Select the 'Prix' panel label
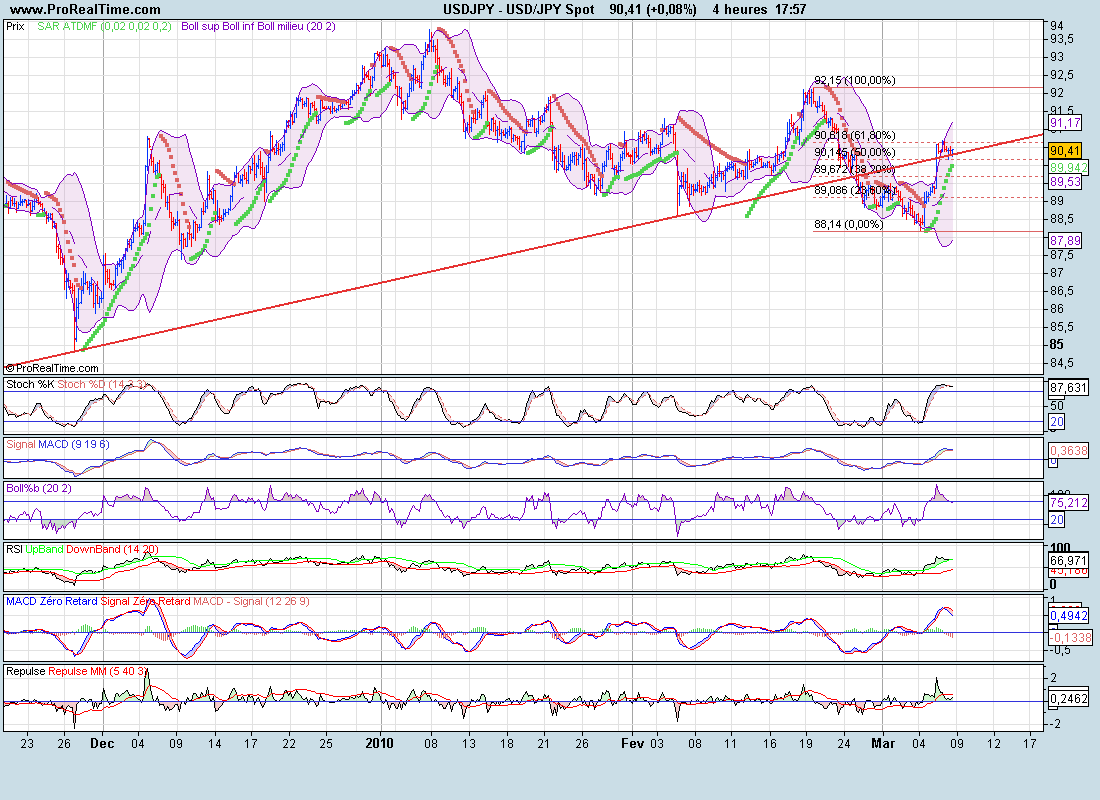The image size is (1100, 800). pyautogui.click(x=15, y=26)
